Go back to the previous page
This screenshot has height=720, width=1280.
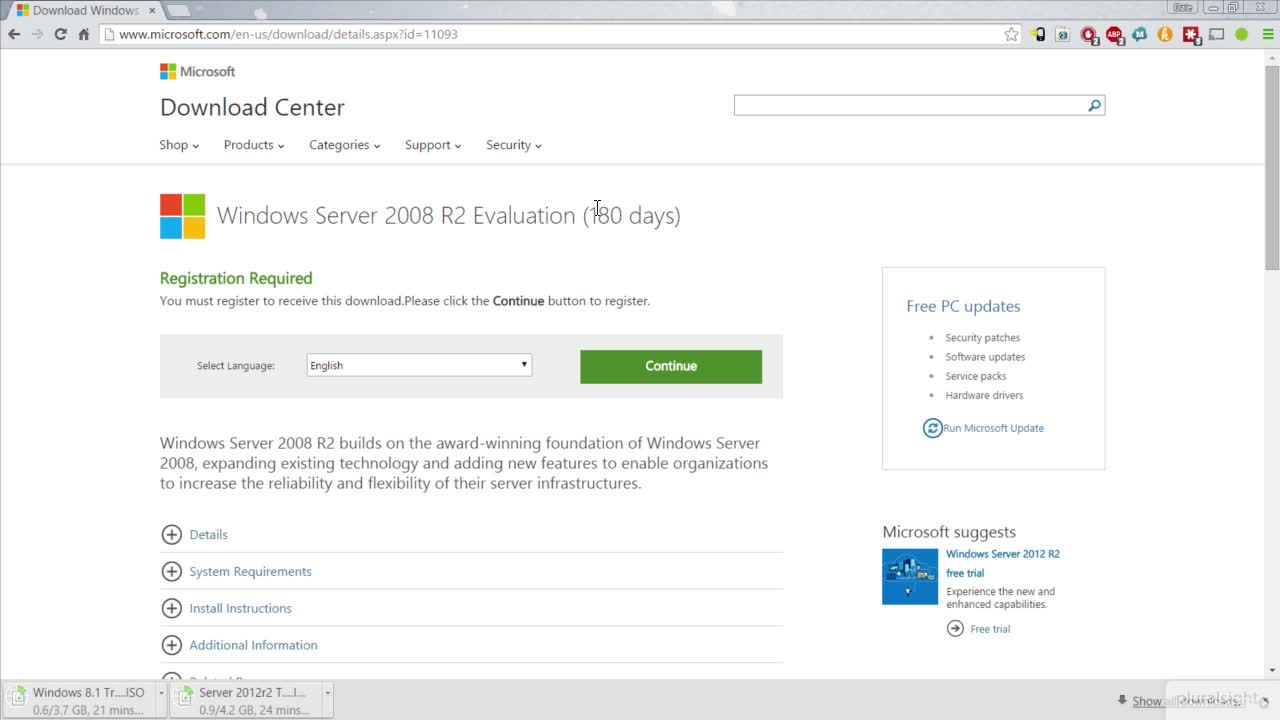pyautogui.click(x=14, y=34)
